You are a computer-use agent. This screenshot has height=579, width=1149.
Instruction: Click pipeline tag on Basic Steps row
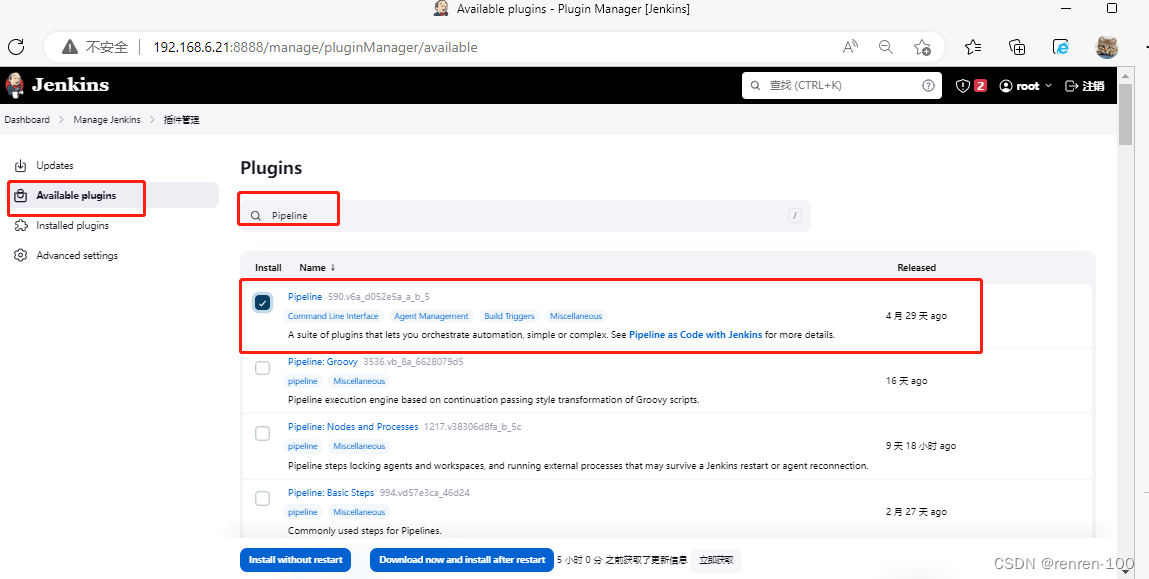[303, 512]
